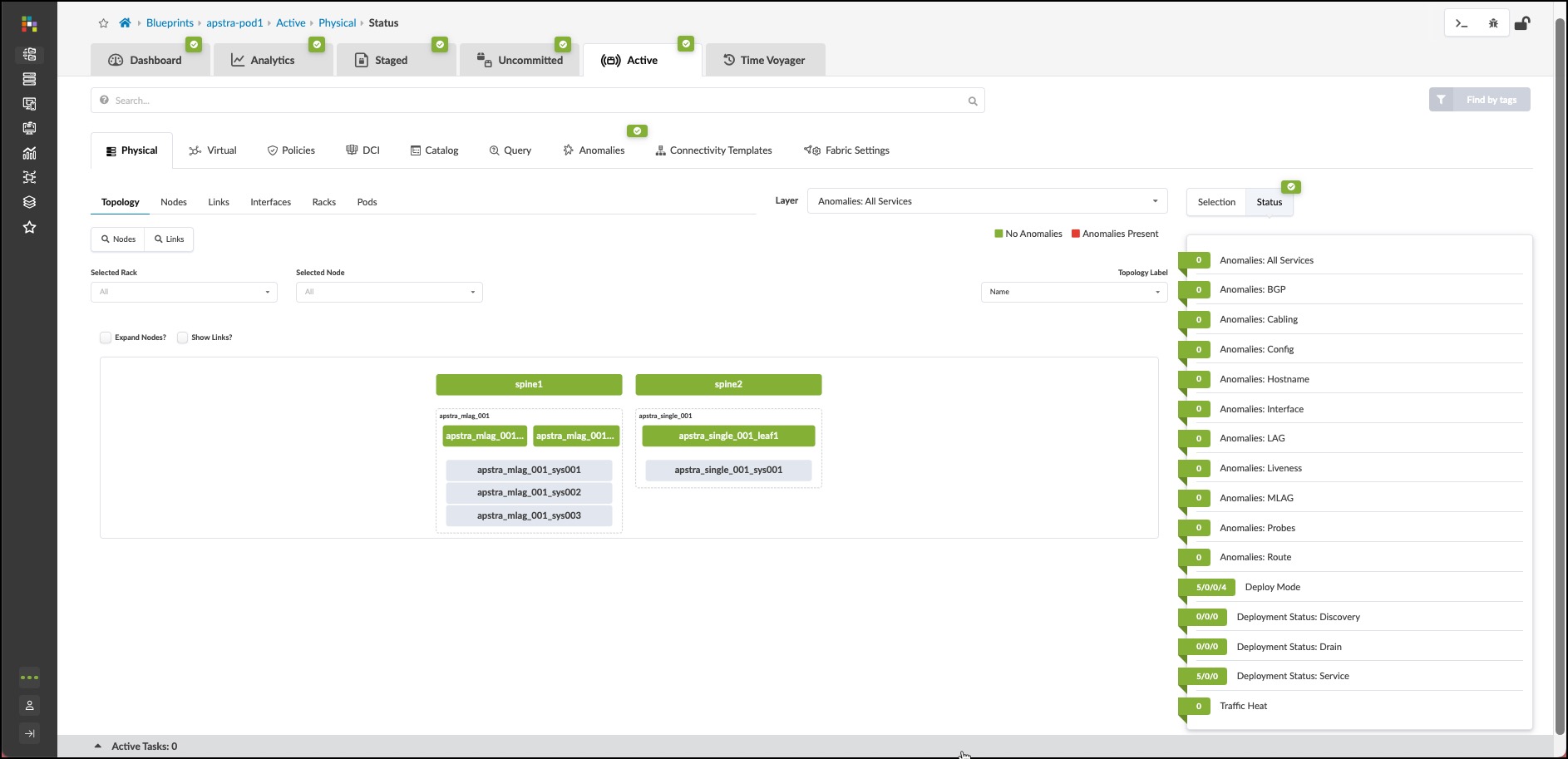This screenshot has height=759, width=1568.
Task: Click the Find by tags button
Action: tap(1480, 100)
